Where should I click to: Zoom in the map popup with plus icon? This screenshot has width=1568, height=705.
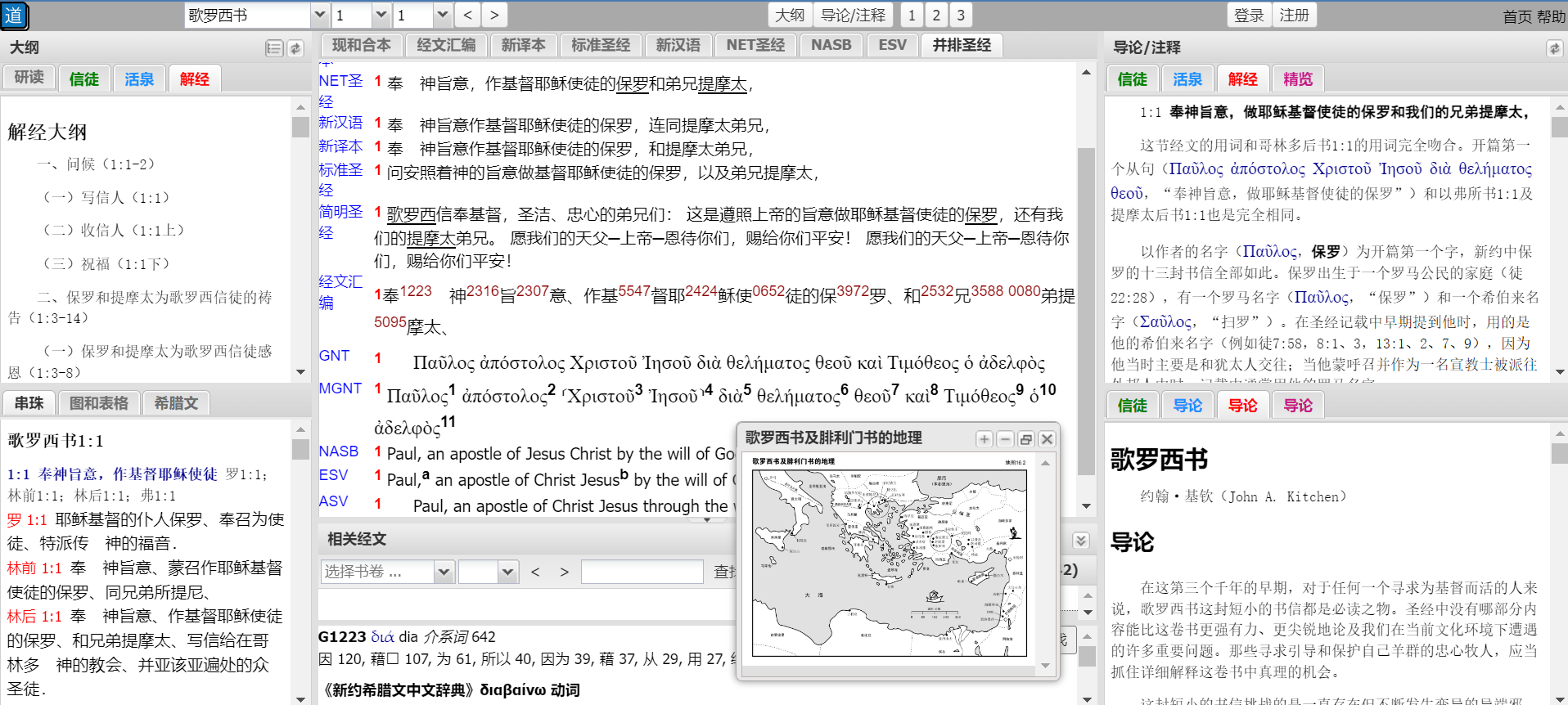(985, 439)
